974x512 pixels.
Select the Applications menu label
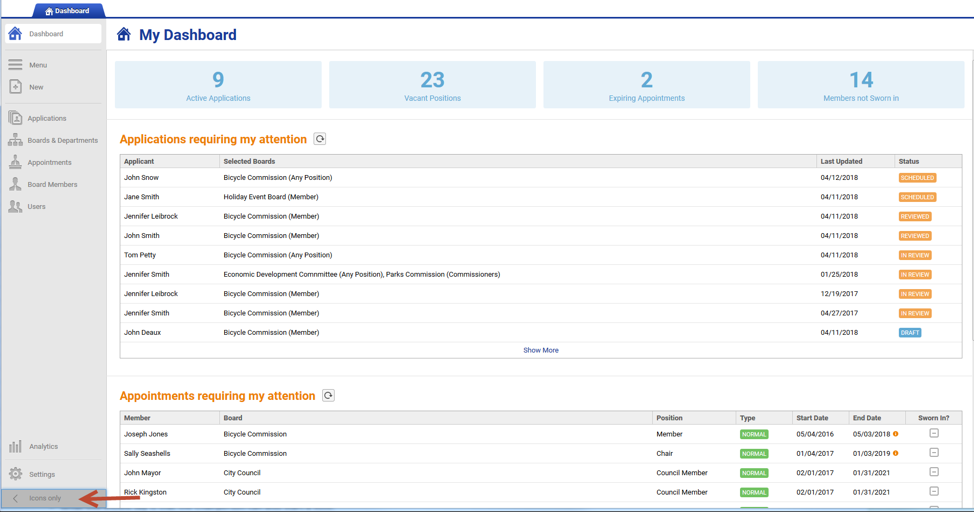click(x=47, y=118)
